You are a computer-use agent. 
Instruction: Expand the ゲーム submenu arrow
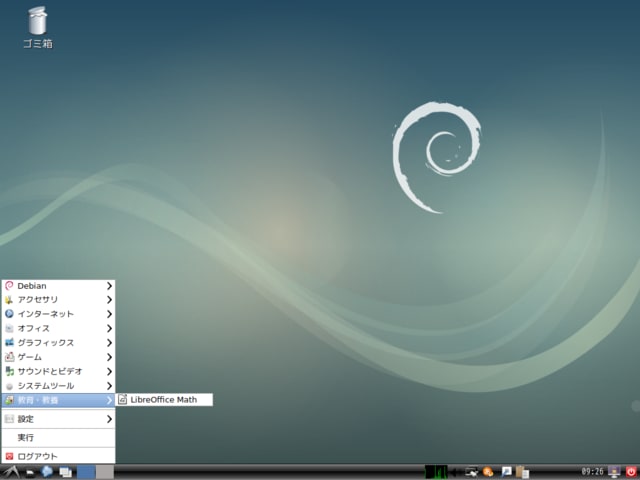coord(109,357)
